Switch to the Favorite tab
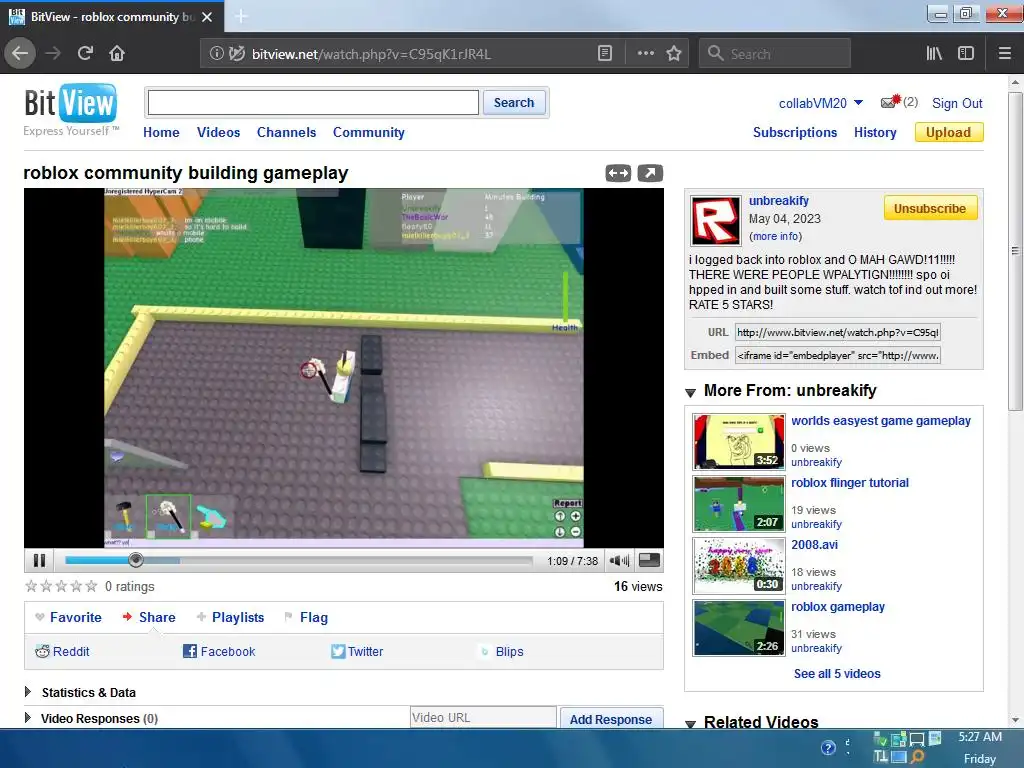This screenshot has height=768, width=1024. tap(69, 617)
